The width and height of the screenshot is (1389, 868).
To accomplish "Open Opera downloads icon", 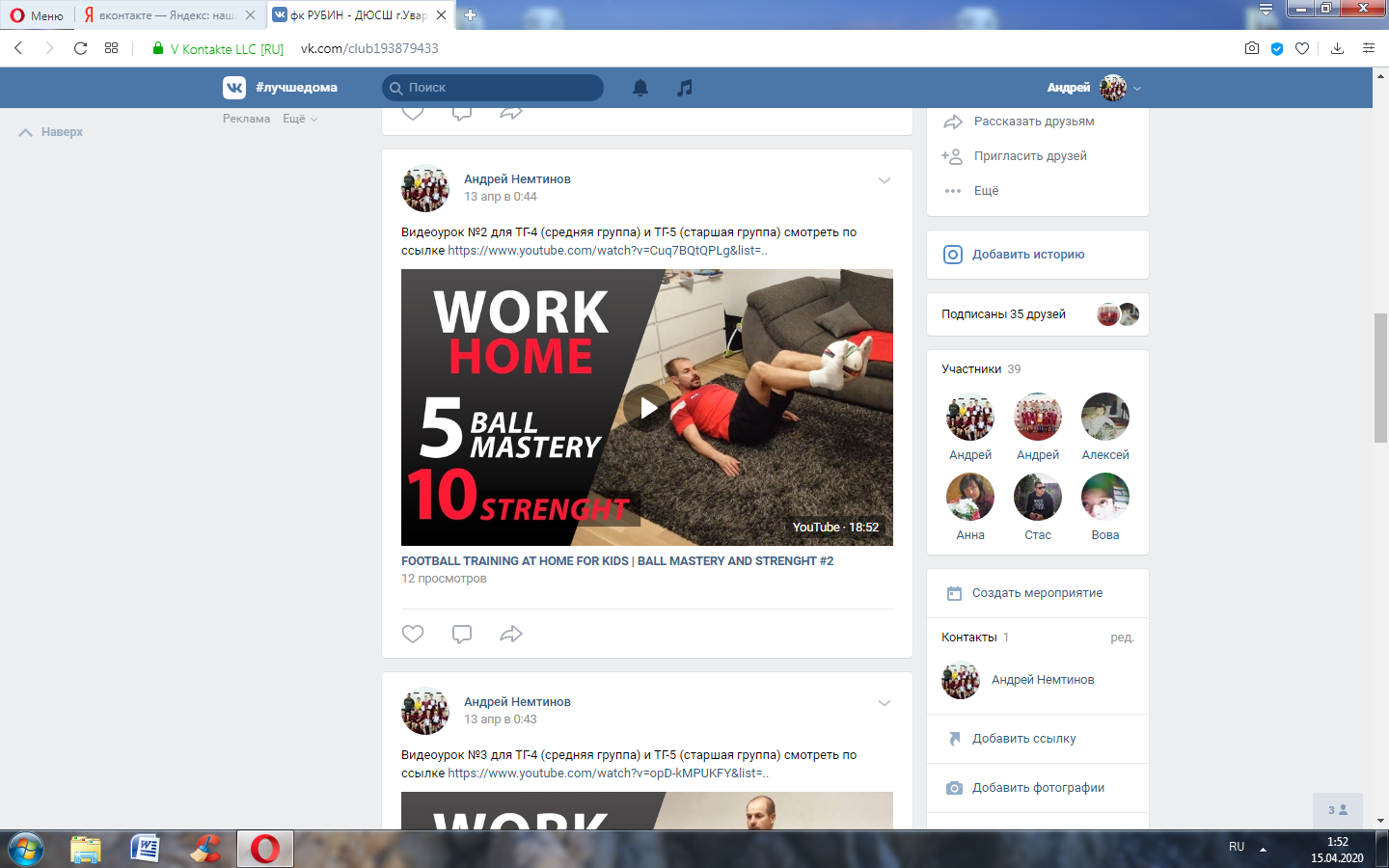I will click(x=1337, y=48).
